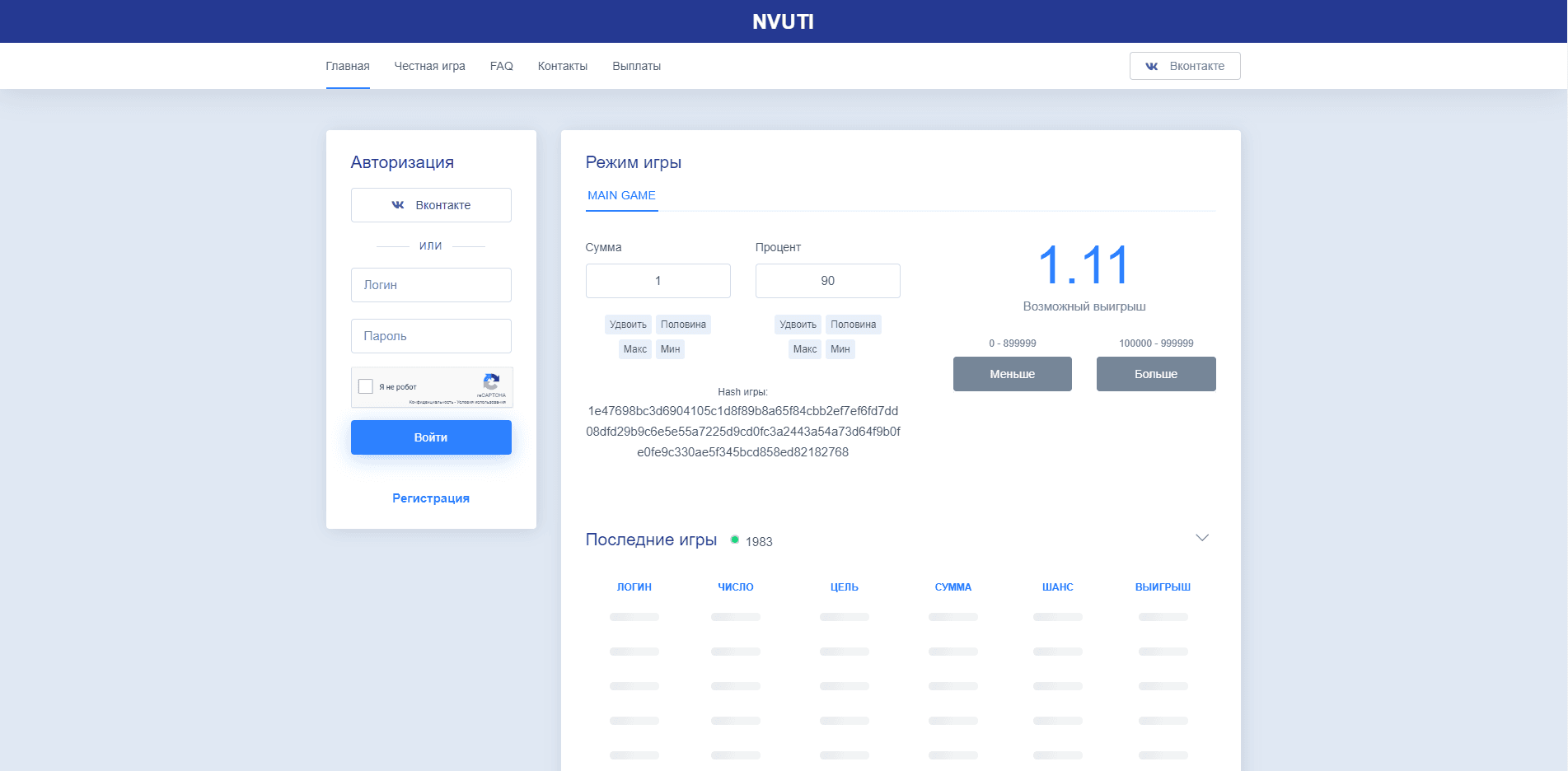Viewport: 1568px width, 771px height.
Task: Open the Регистрация link
Action: tap(430, 498)
